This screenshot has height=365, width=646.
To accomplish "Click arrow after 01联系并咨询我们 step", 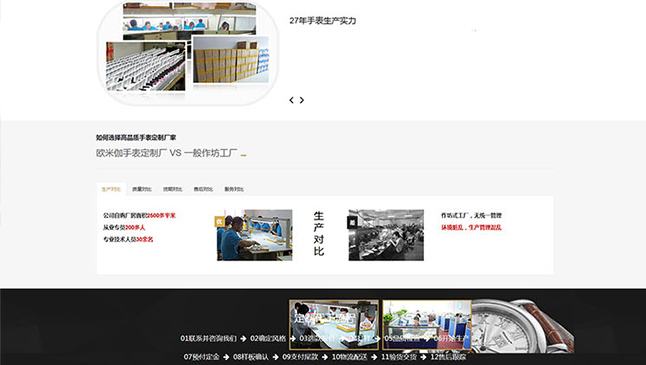I will [x=243, y=339].
